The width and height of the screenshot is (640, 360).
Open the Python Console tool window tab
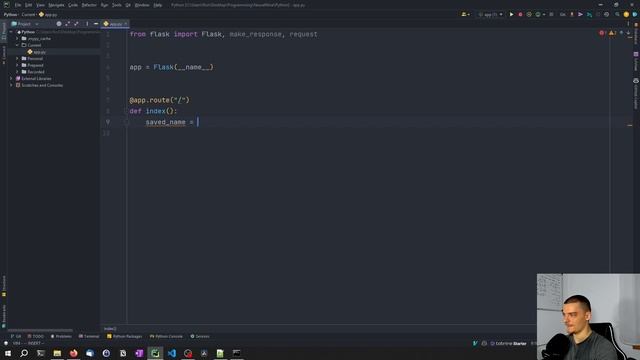(166, 336)
